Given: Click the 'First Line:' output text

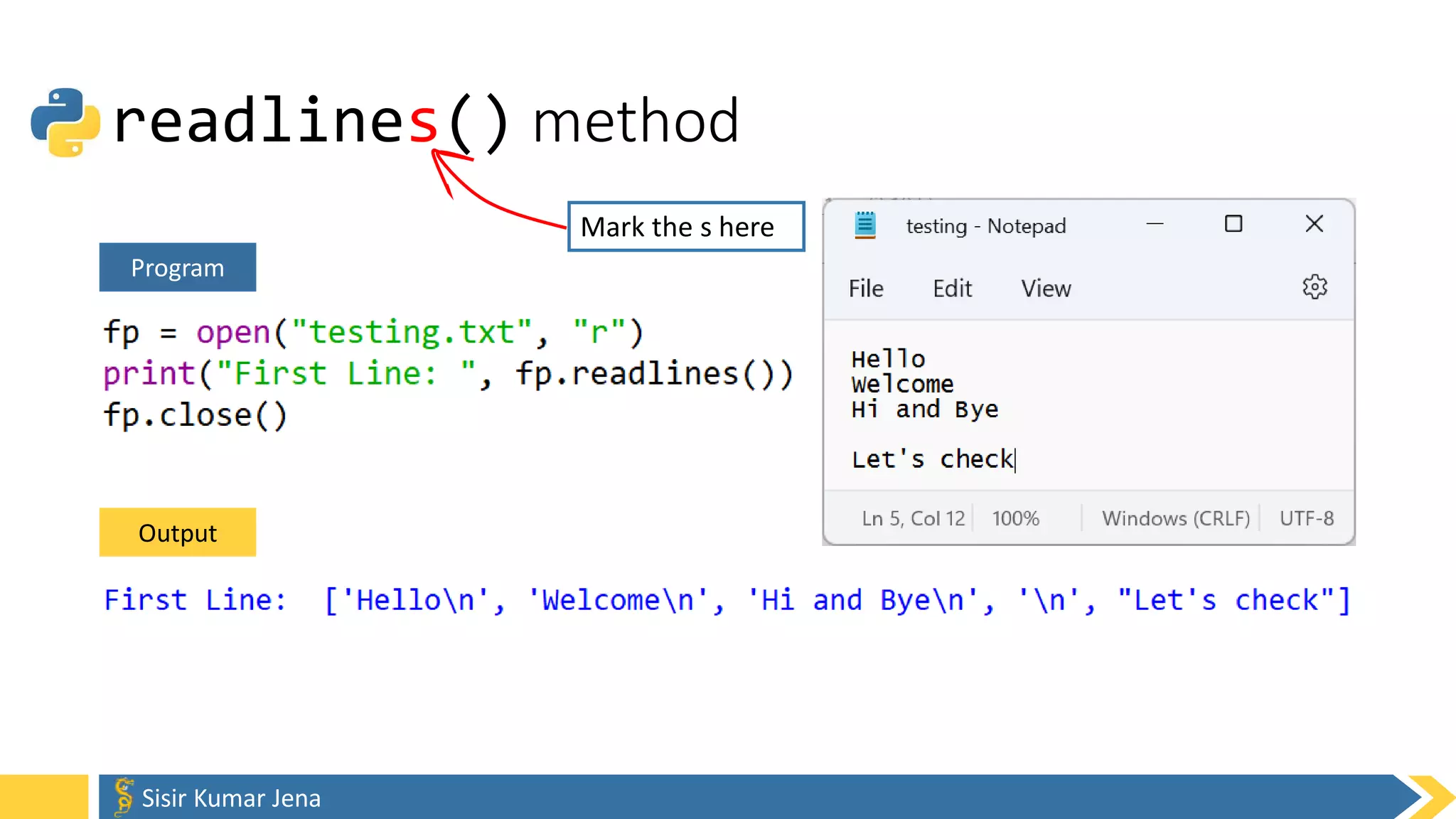Looking at the screenshot, I should click(195, 600).
